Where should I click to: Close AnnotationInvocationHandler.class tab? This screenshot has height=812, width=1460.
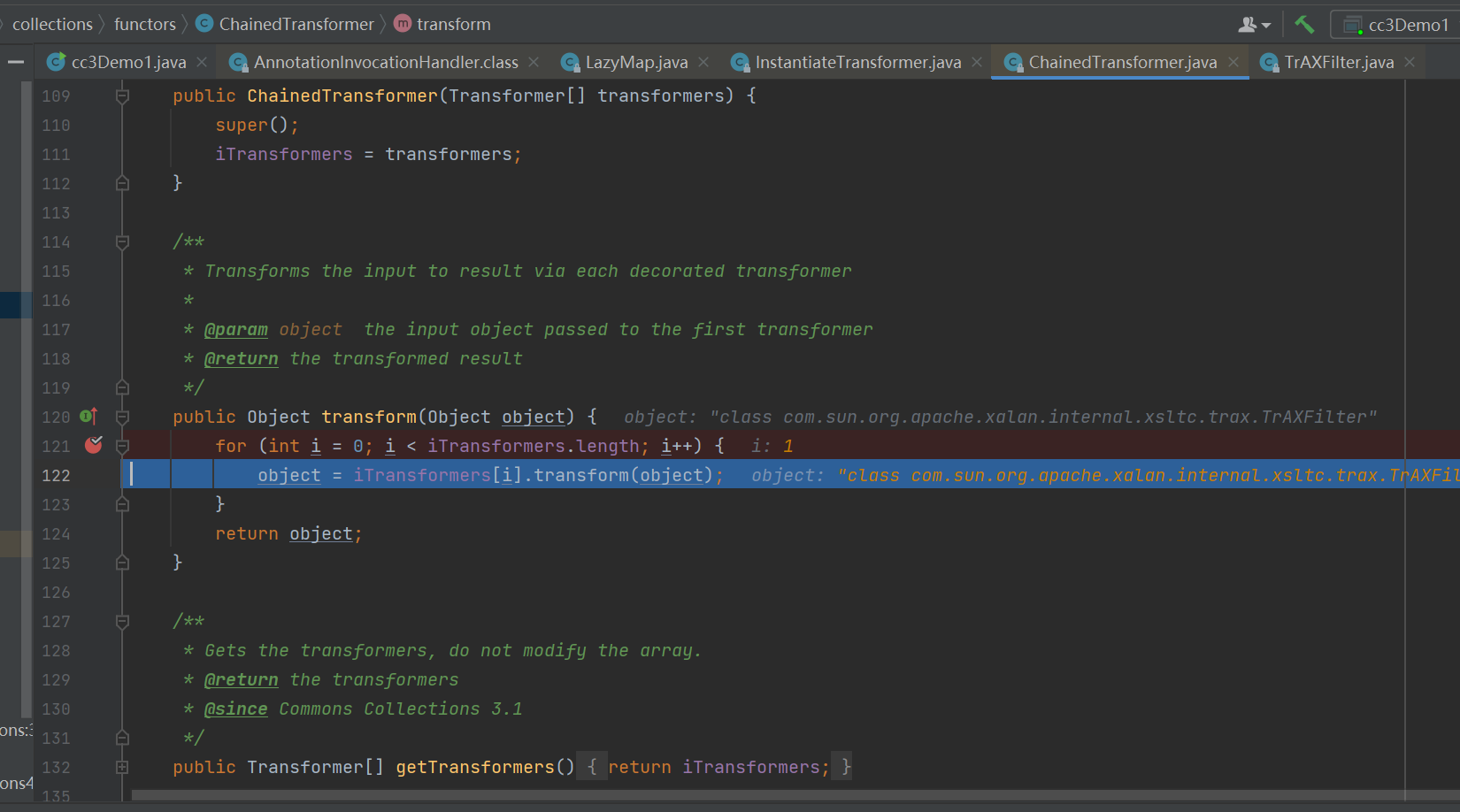[x=534, y=62]
